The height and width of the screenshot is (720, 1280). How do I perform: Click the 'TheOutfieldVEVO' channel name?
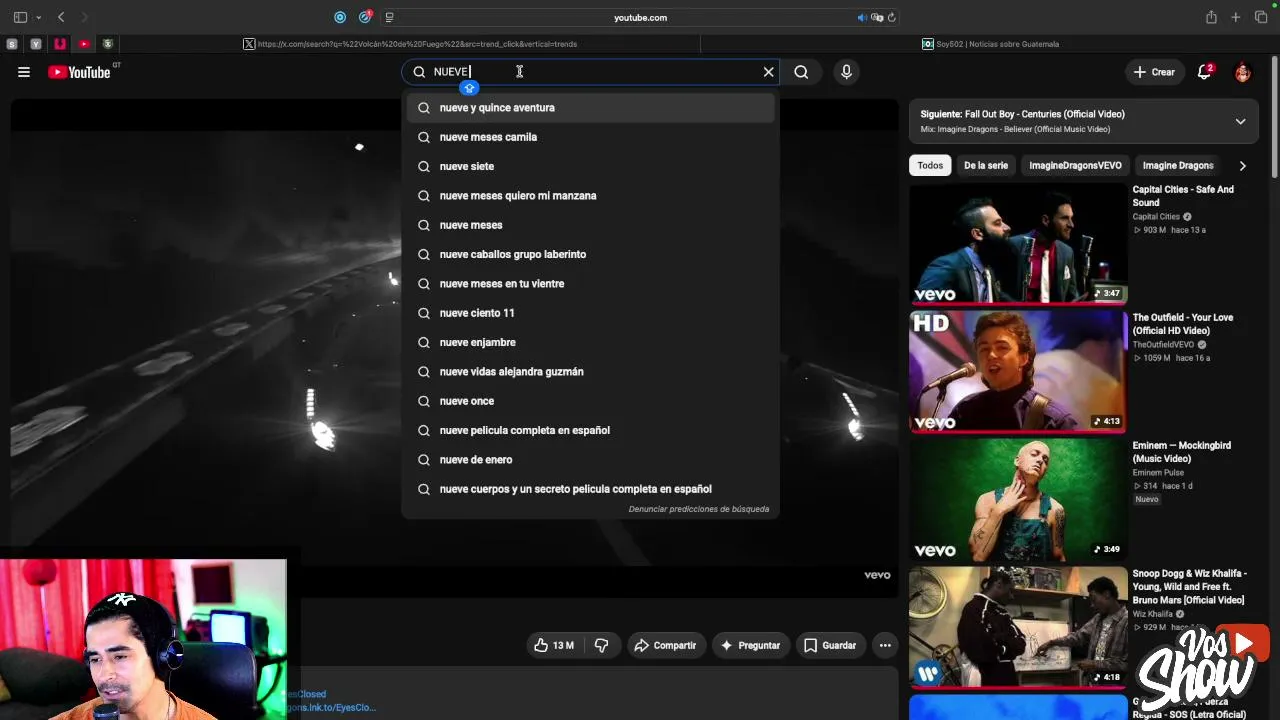point(1164,345)
